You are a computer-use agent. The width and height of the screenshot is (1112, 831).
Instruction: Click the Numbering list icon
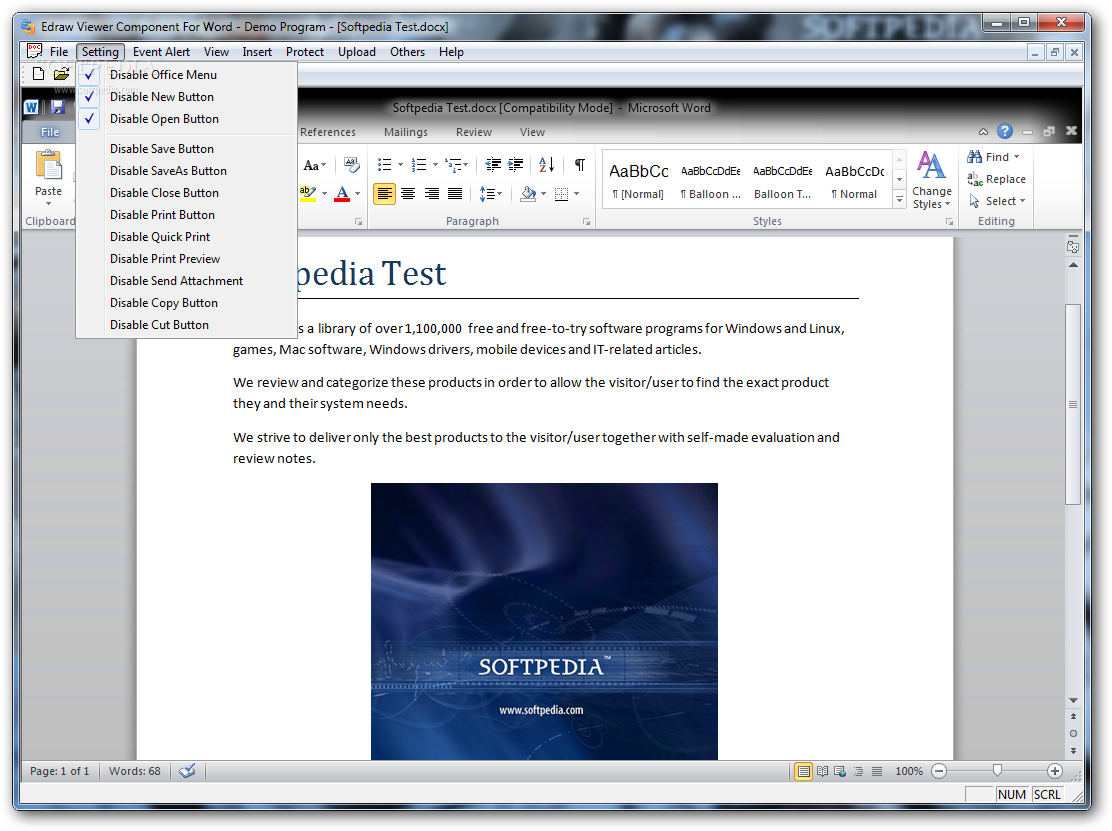[419, 164]
